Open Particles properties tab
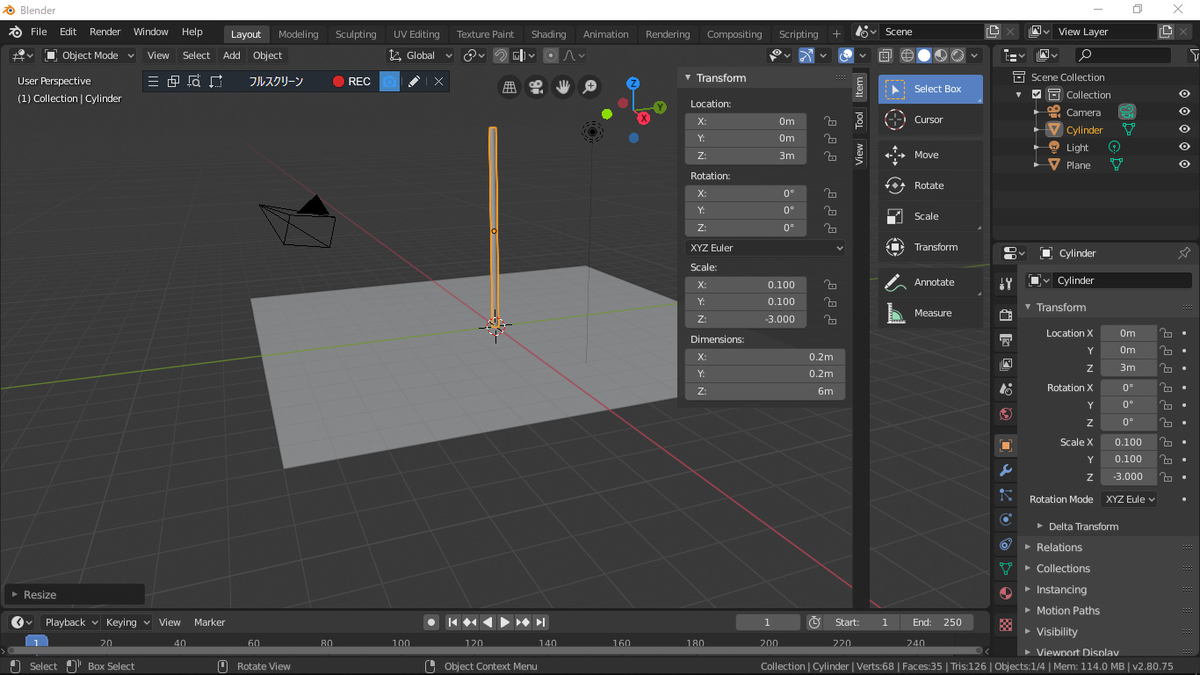 pyautogui.click(x=1006, y=495)
